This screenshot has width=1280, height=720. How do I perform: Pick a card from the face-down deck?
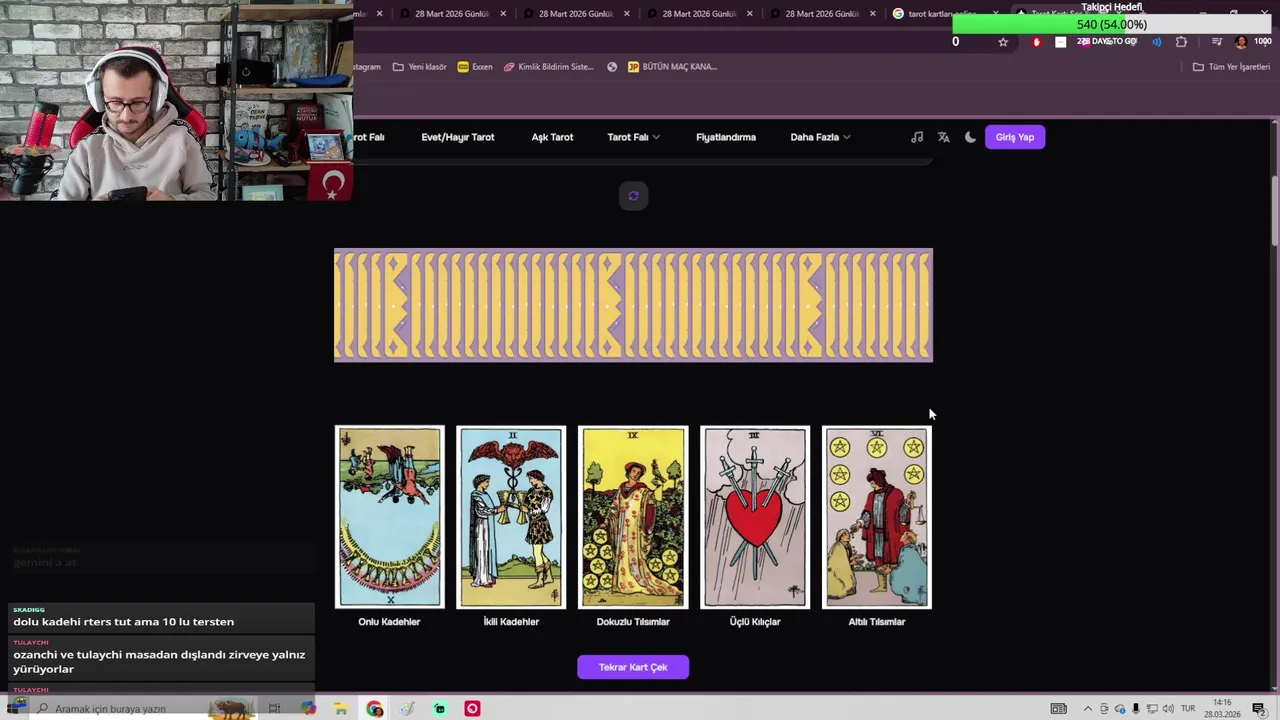633,305
